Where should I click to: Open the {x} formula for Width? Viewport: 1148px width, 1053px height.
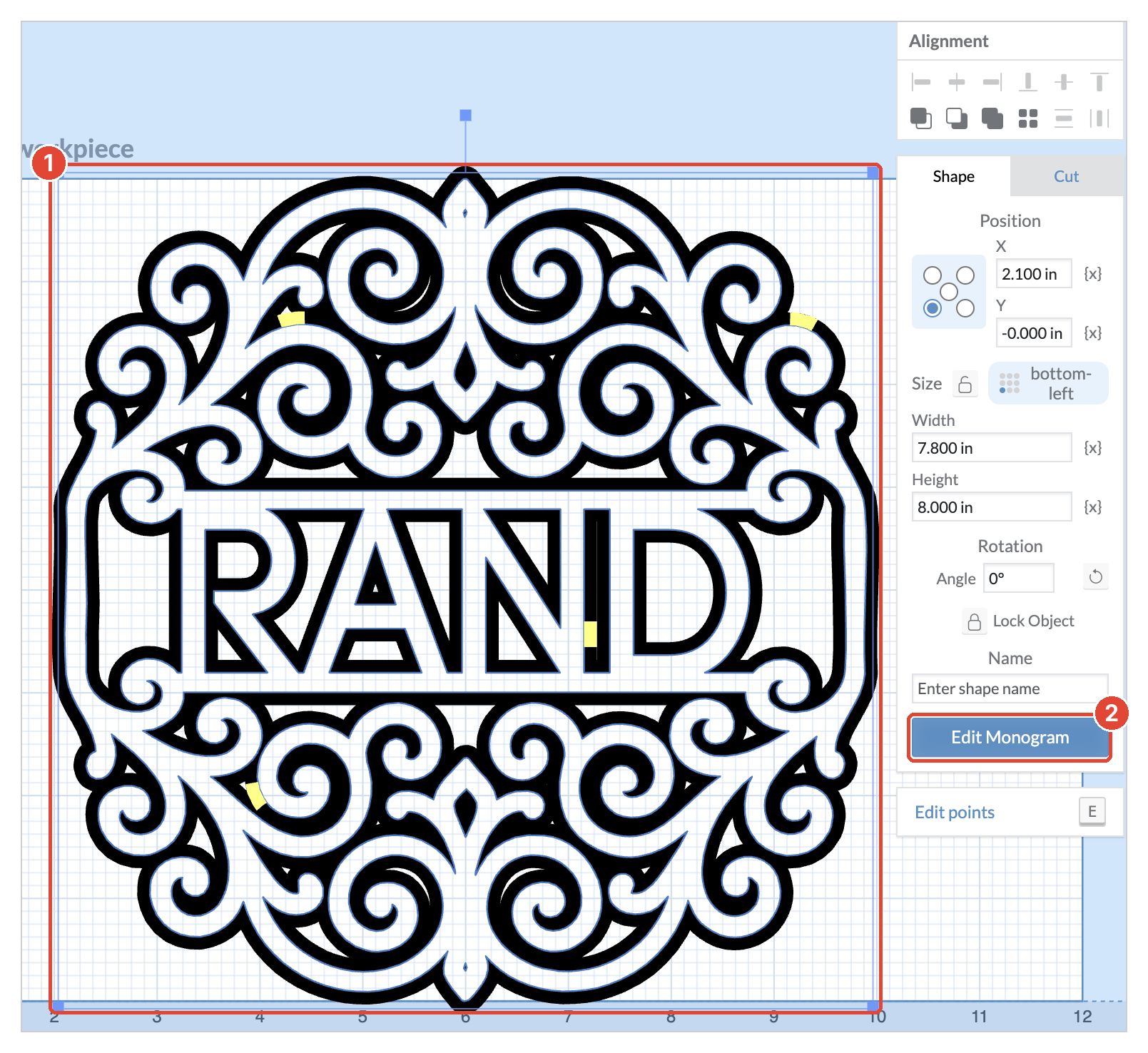click(x=1092, y=448)
